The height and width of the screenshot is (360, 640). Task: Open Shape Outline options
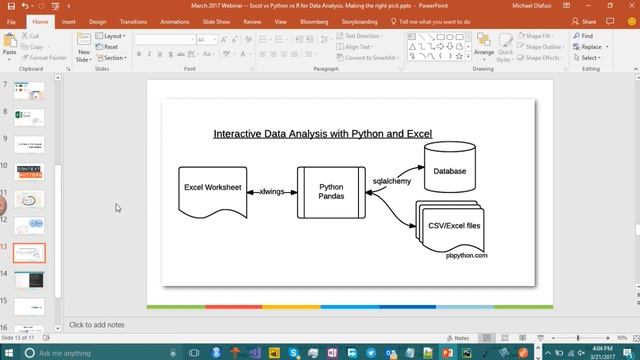tap(541, 47)
